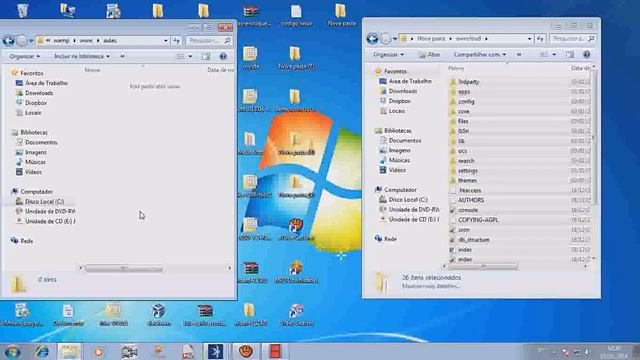
Task: Open address bar history dropdown in aulas window
Action: (166, 40)
